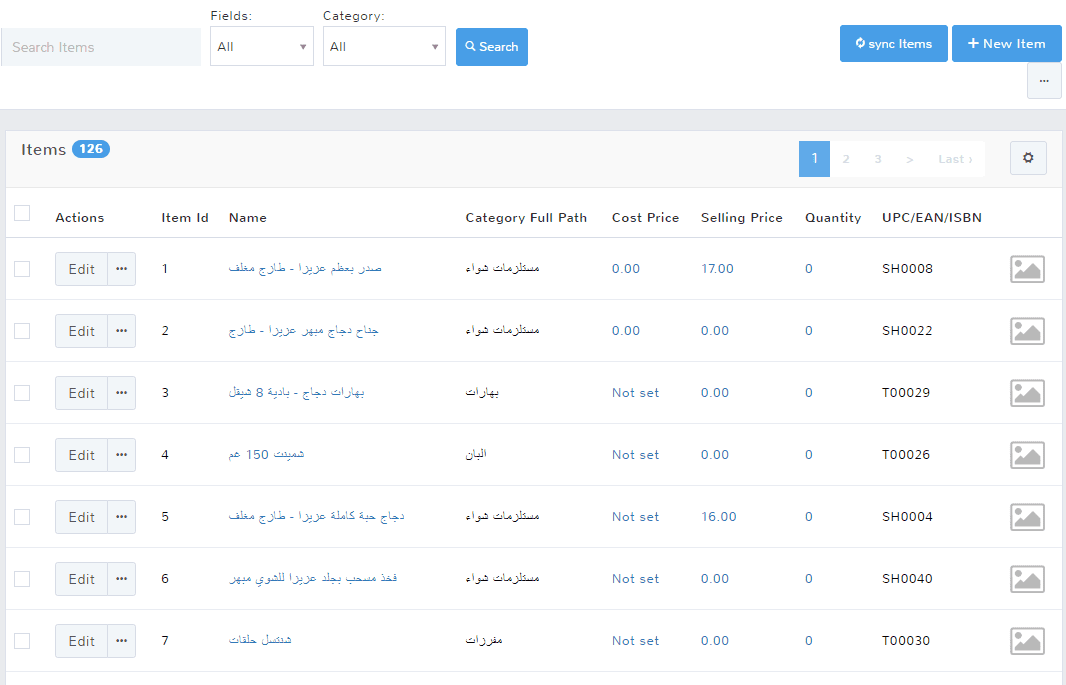Click the sync Items button
The image size is (1066, 685).
tap(893, 44)
